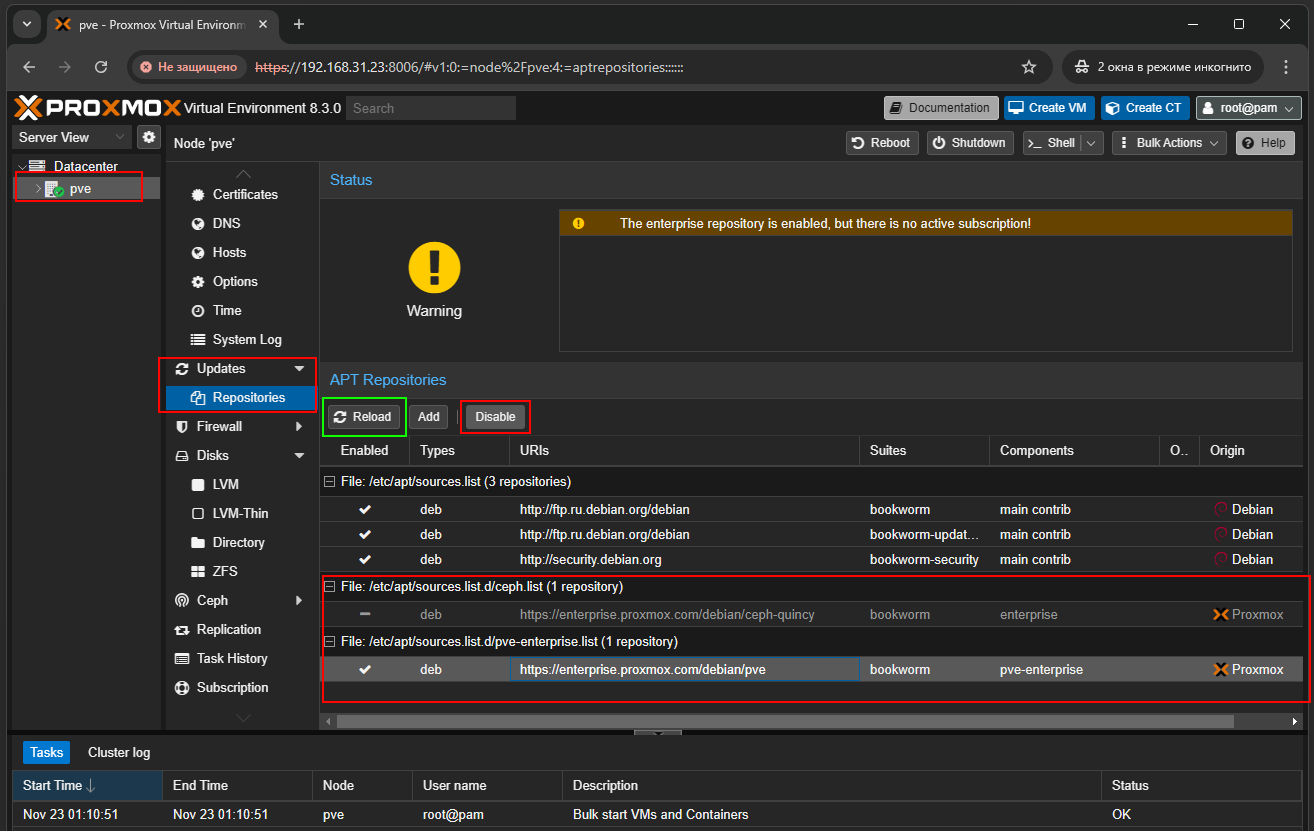Viewport: 1314px width, 831px height.
Task: Add a new repository
Action: 428,417
